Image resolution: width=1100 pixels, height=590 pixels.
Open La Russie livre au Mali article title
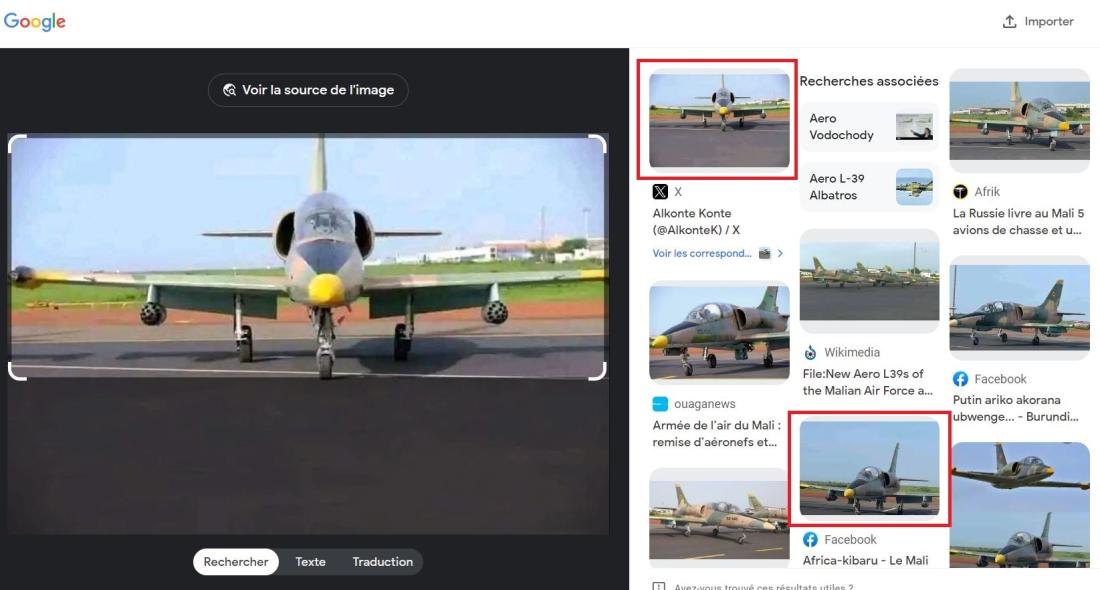click(1018, 222)
